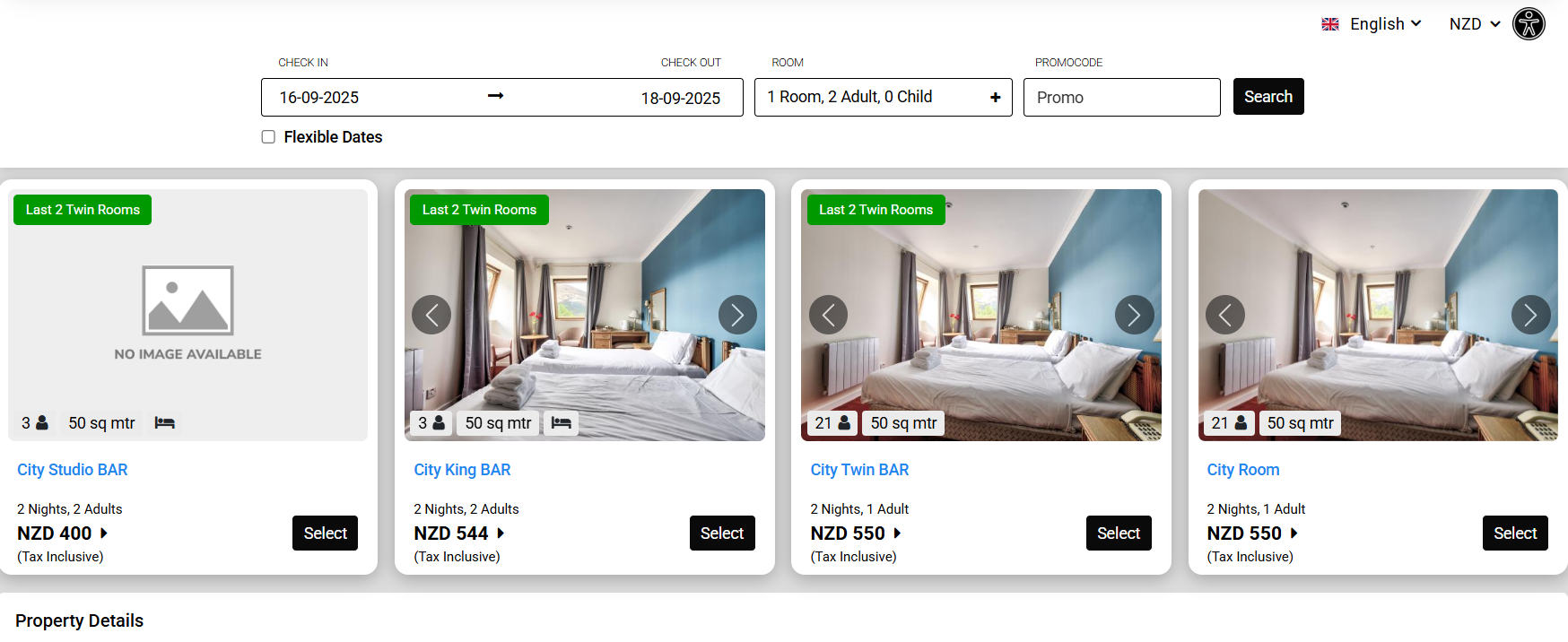Expand NZD 400 price breakdown arrow
This screenshot has width=1568, height=642.
click(104, 533)
